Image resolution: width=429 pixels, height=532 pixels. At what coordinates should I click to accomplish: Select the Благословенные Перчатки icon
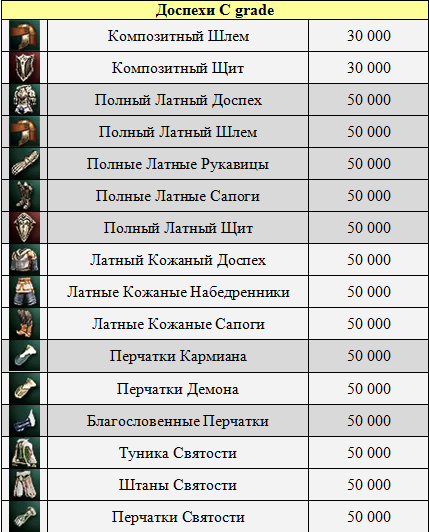[24, 421]
